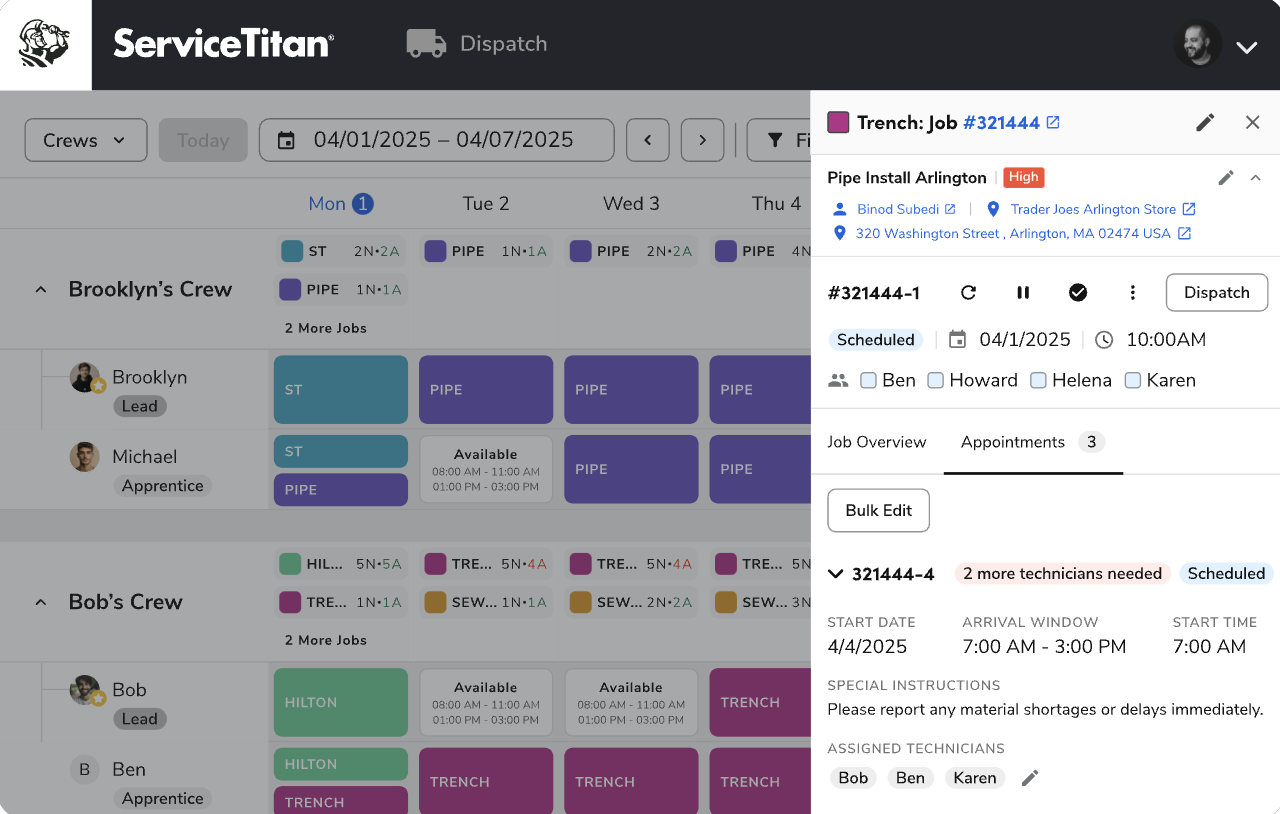Viewport: 1280px width, 814px height.
Task: Click calendar icon next to 04/1/2025
Action: coord(957,340)
